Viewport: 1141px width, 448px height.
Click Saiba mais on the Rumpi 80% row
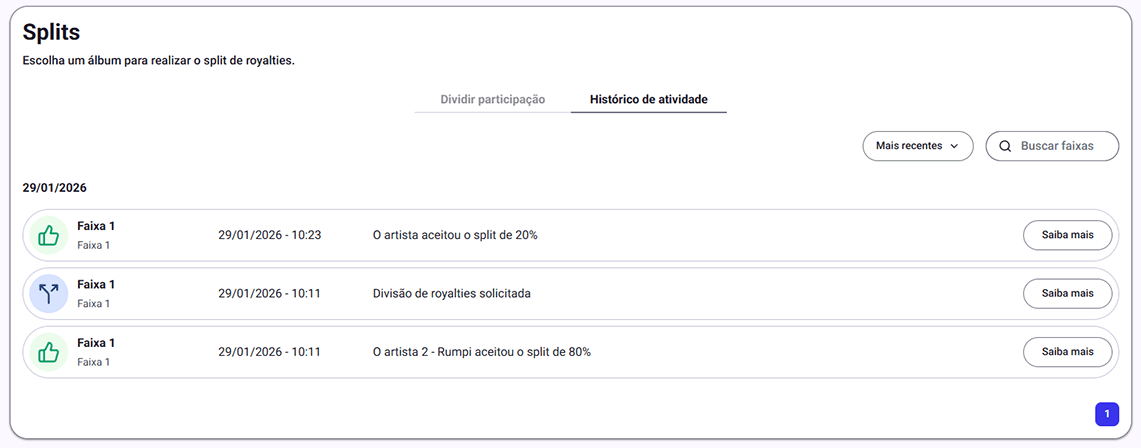click(1067, 352)
